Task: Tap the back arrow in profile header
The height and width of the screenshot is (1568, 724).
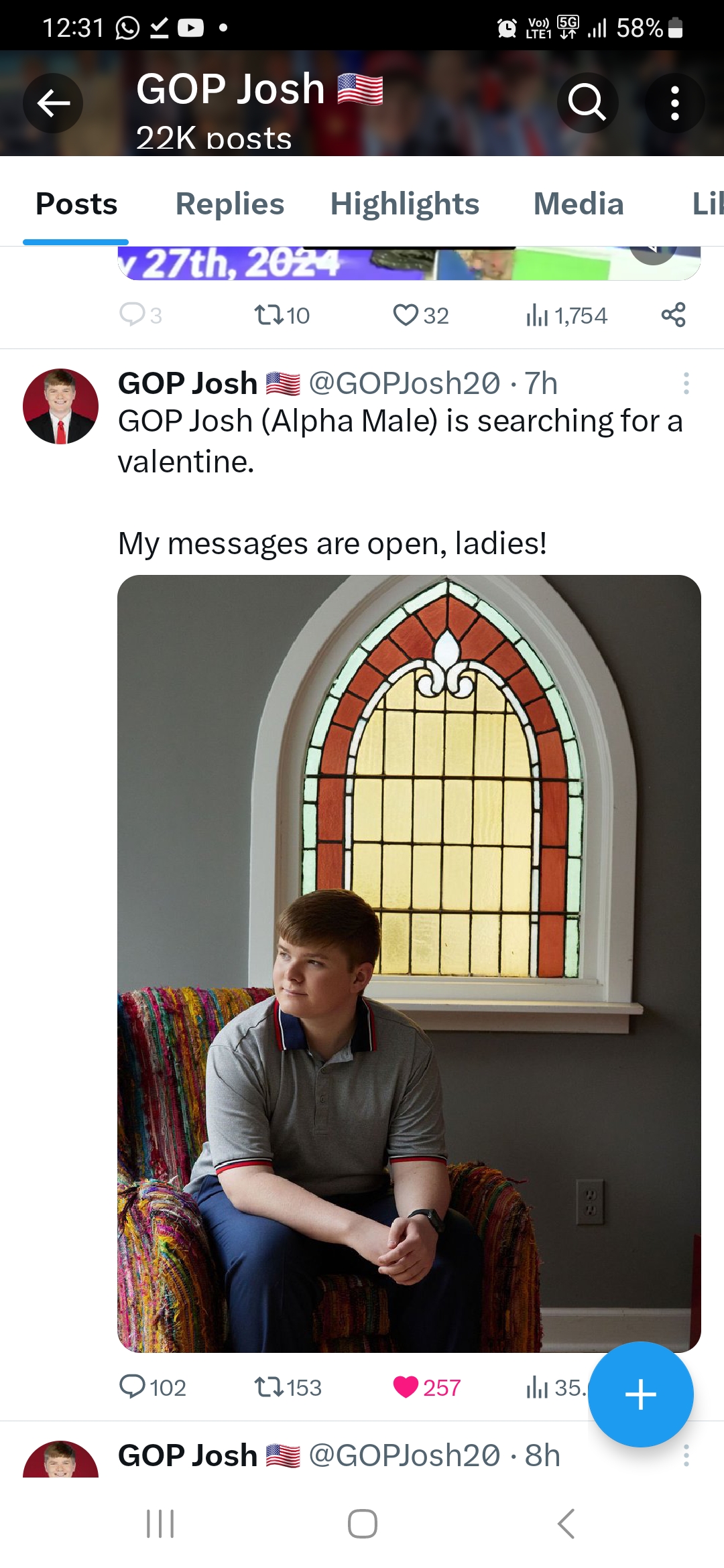Action: [53, 103]
